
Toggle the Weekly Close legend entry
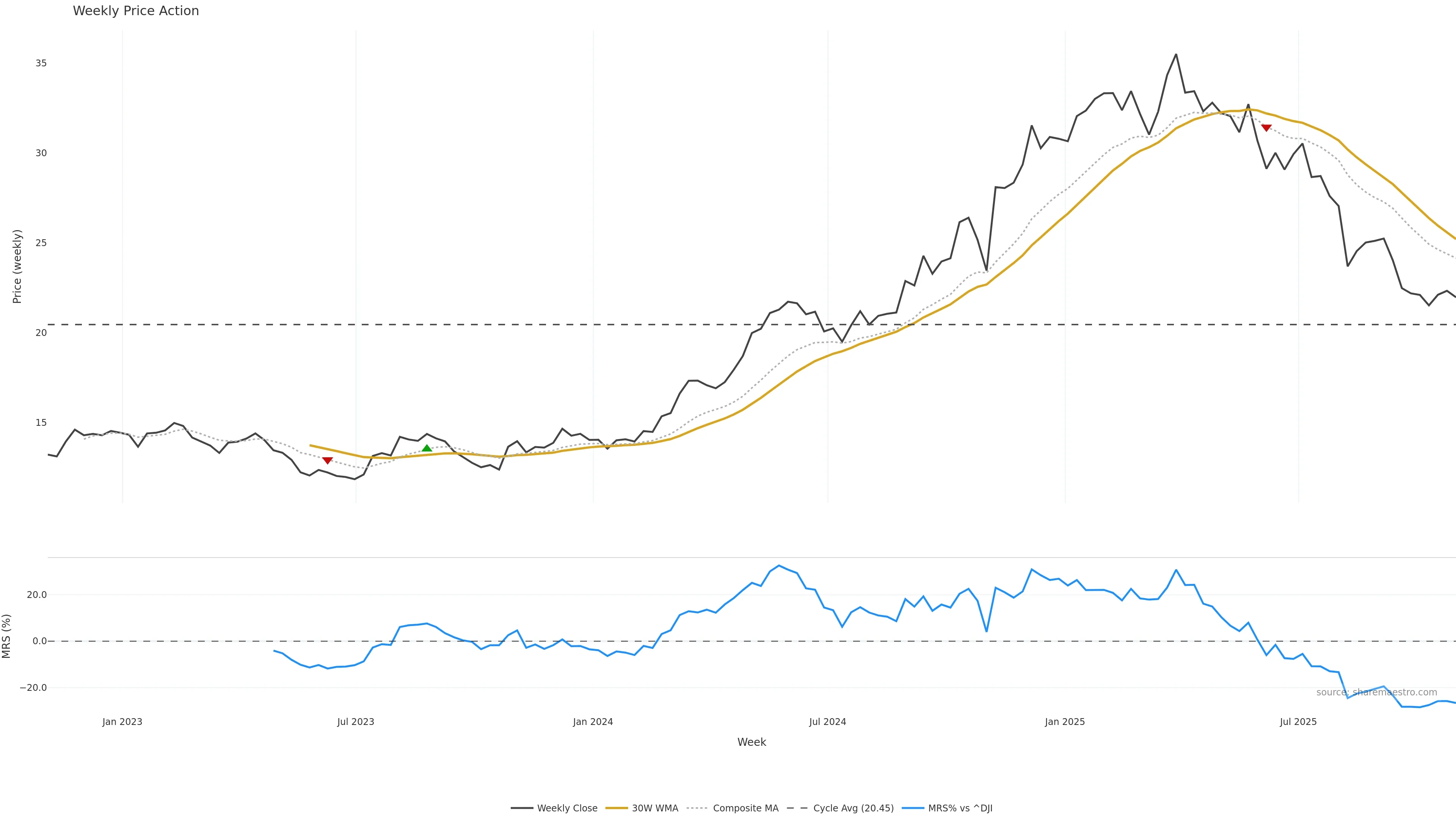point(567,808)
